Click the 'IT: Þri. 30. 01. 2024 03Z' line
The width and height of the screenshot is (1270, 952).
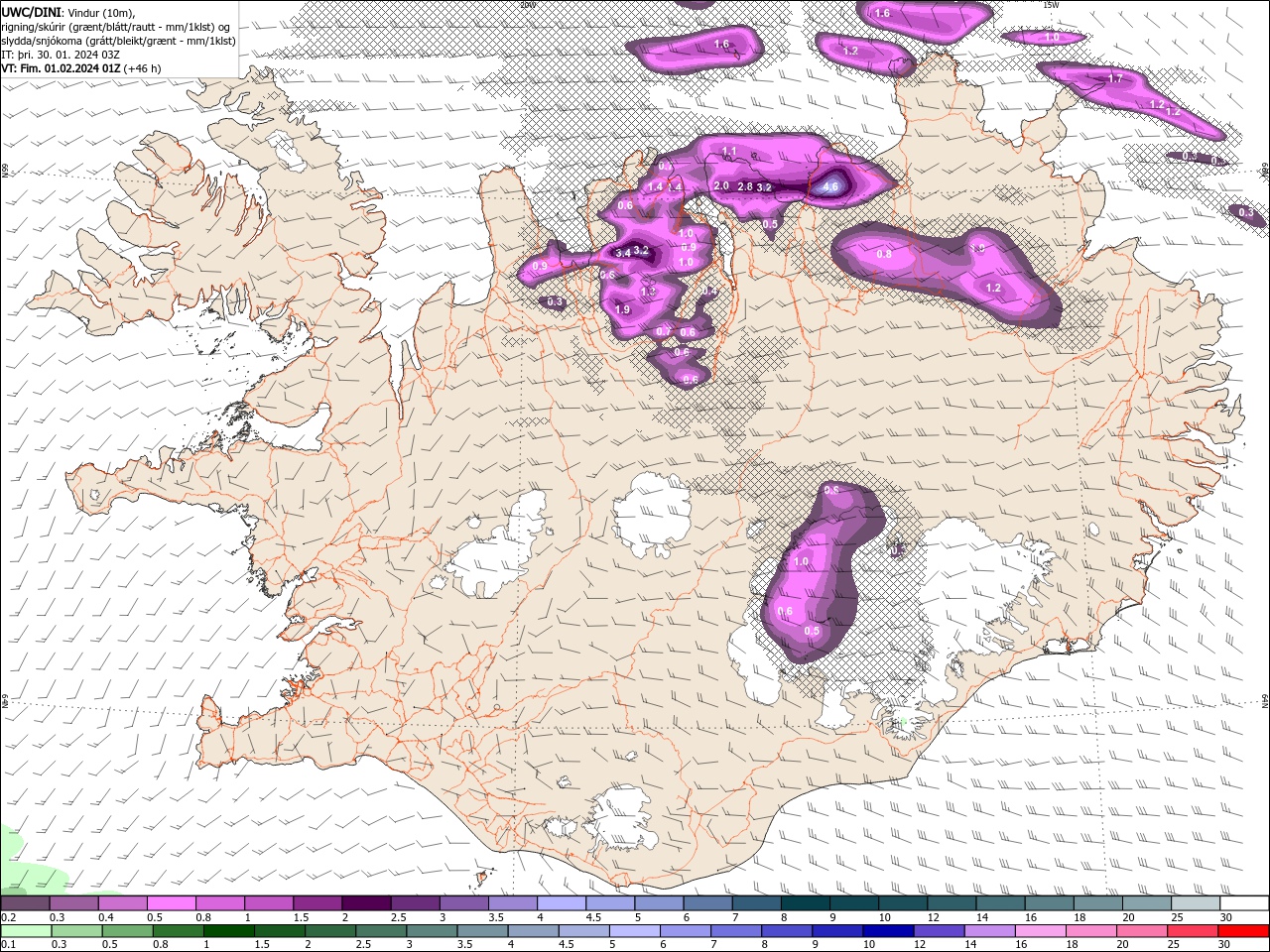point(59,55)
